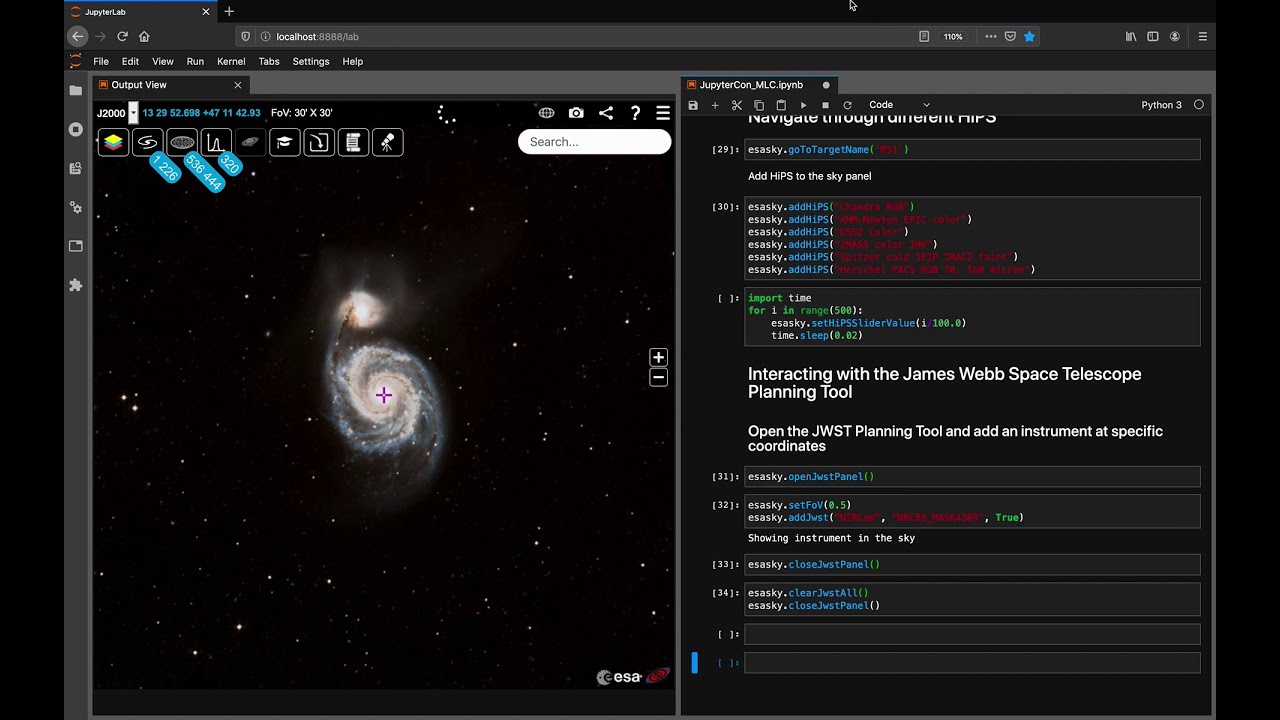Select the esasky.openJwstPanel() cell
1280x720 pixels.
pos(972,477)
